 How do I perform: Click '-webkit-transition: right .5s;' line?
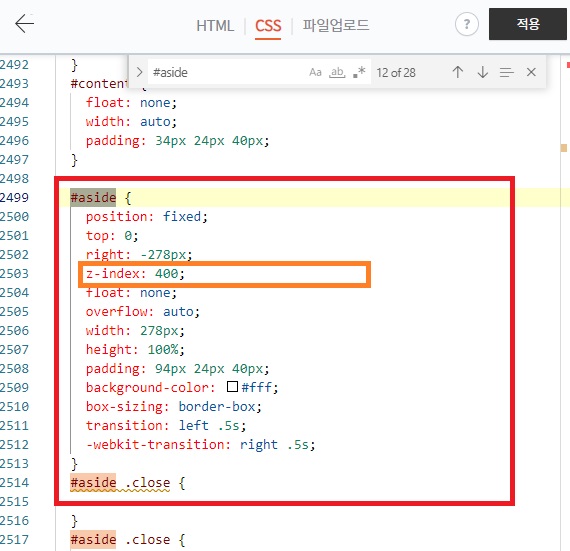[200, 445]
